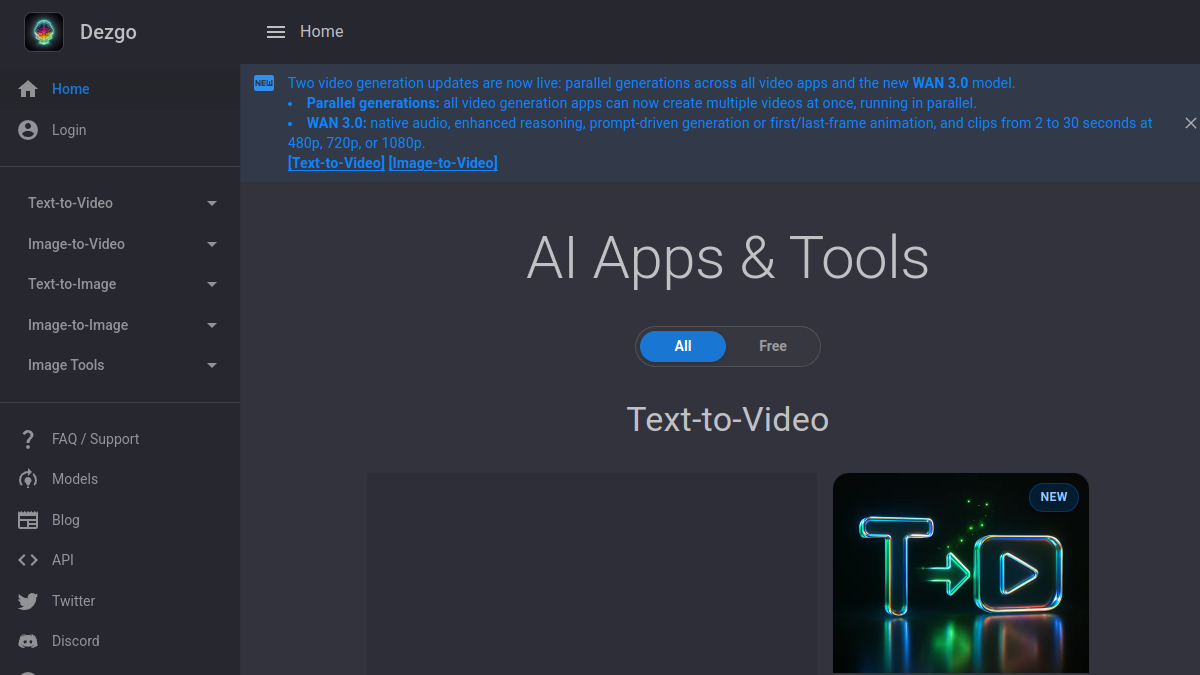
Task: Open the Twitter link
Action: [73, 601]
